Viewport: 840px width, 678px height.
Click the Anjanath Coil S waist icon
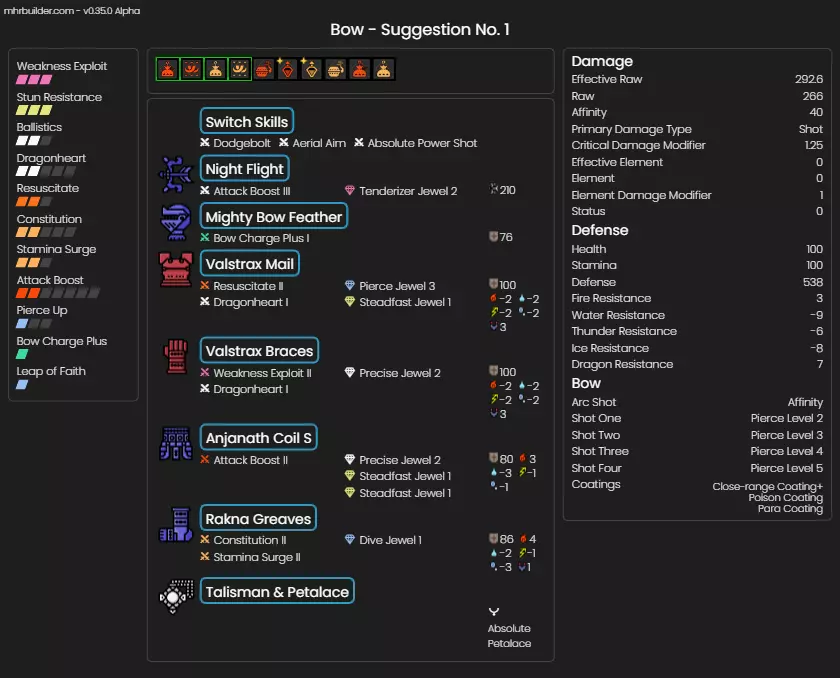point(177,444)
